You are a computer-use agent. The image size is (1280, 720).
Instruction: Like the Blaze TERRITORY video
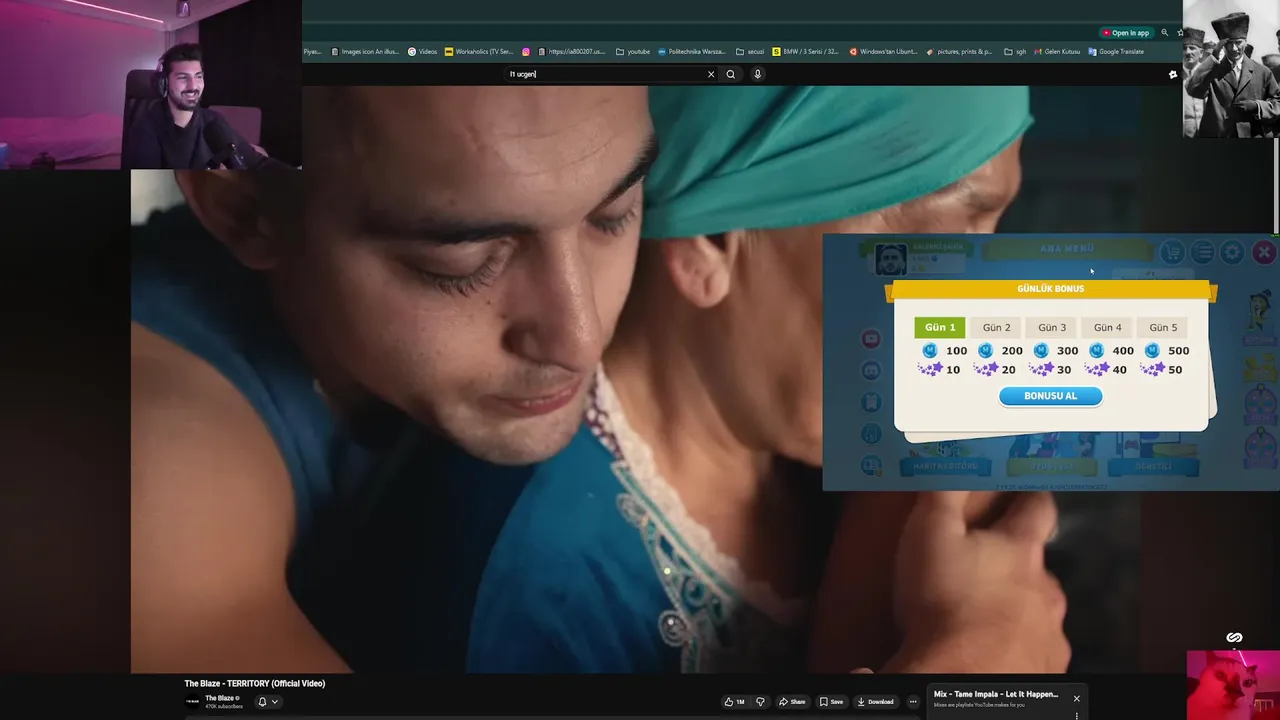click(735, 702)
